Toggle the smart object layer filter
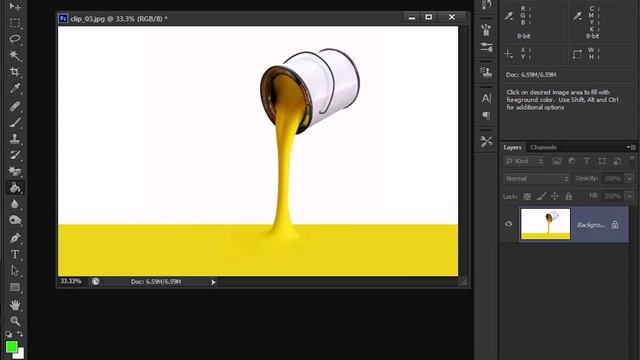The width and height of the screenshot is (640, 360). point(617,161)
